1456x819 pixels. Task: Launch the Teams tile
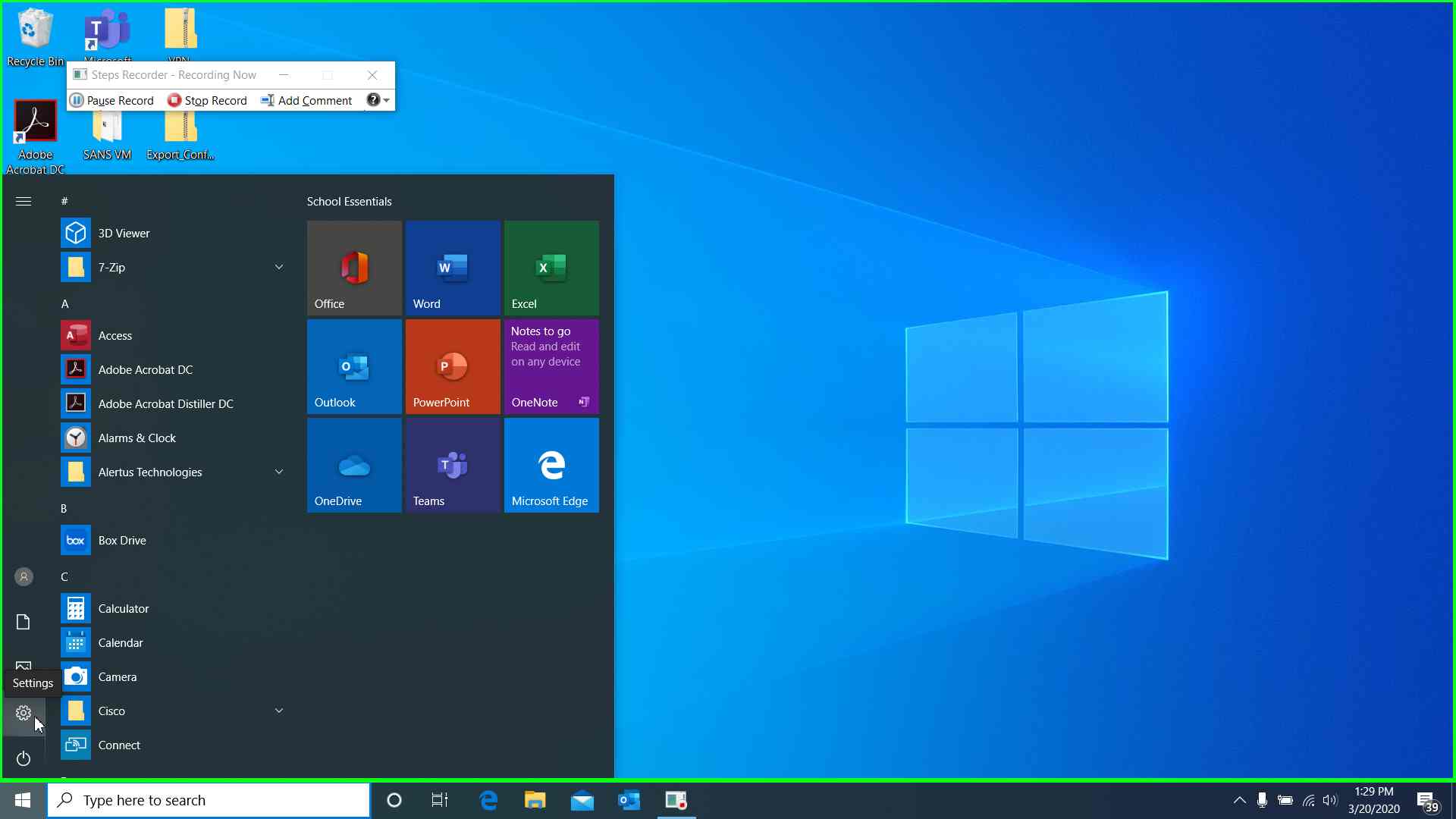click(453, 465)
